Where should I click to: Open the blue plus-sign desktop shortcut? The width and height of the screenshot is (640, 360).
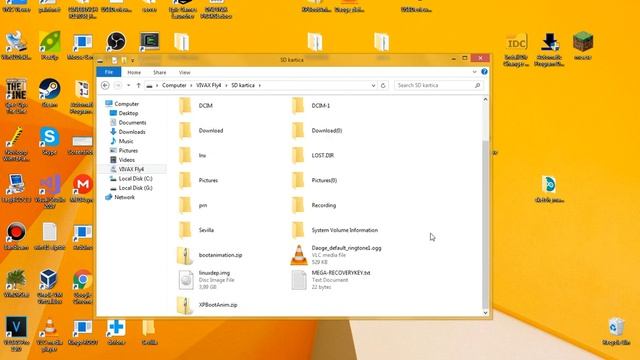pyautogui.click(x=116, y=327)
